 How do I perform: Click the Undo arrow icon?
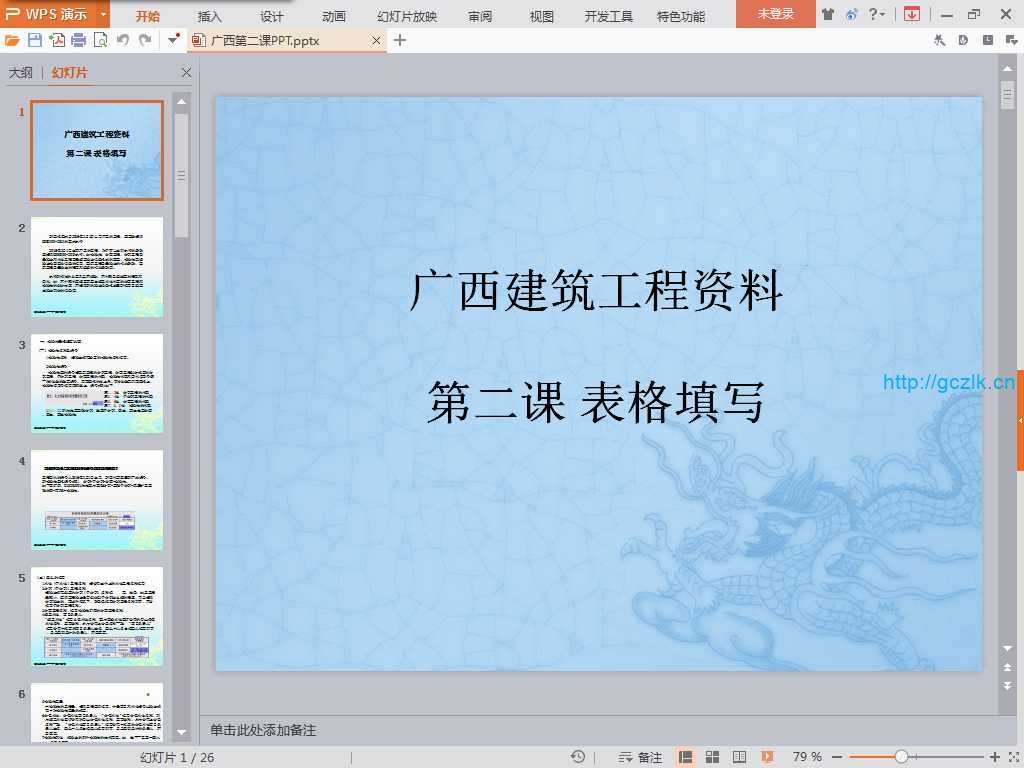(122, 40)
